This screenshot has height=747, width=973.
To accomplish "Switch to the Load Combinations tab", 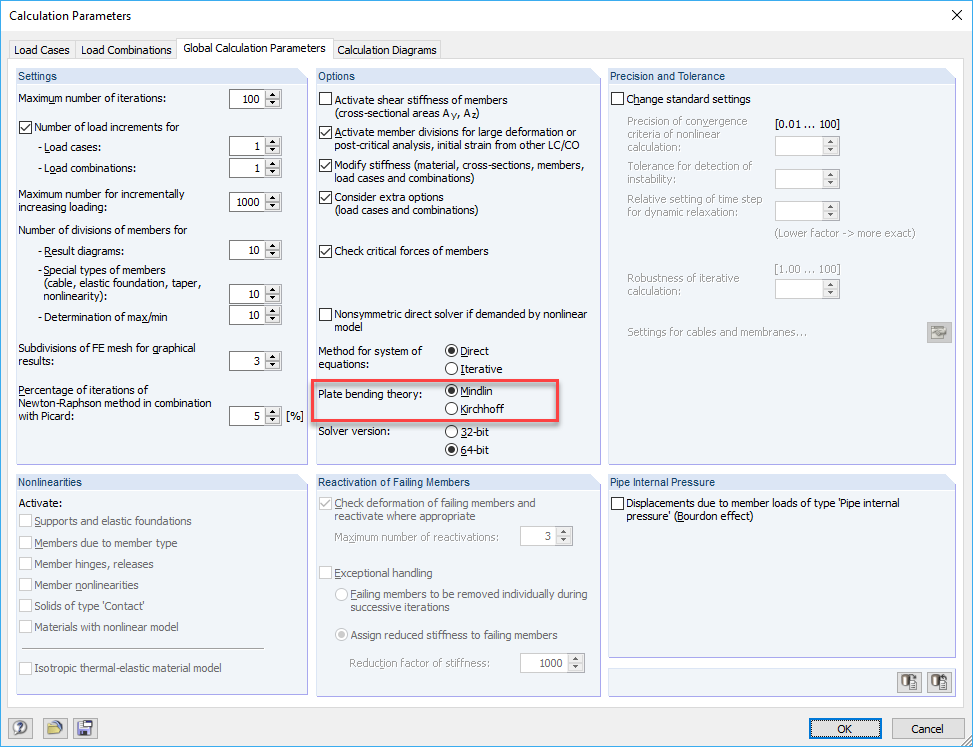I will point(126,50).
